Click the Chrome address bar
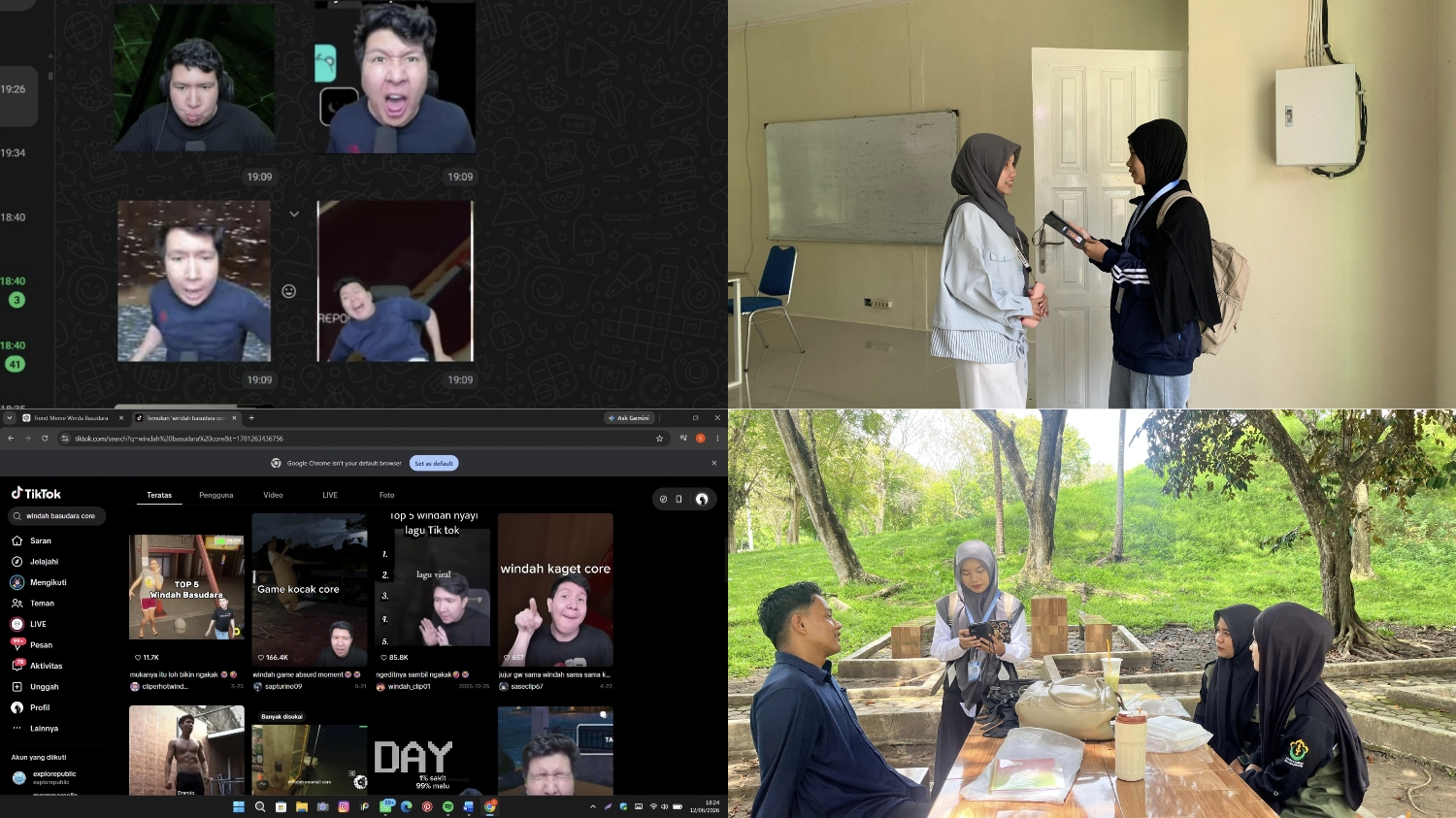Viewport: 1456px width, 818px height. [x=362, y=439]
